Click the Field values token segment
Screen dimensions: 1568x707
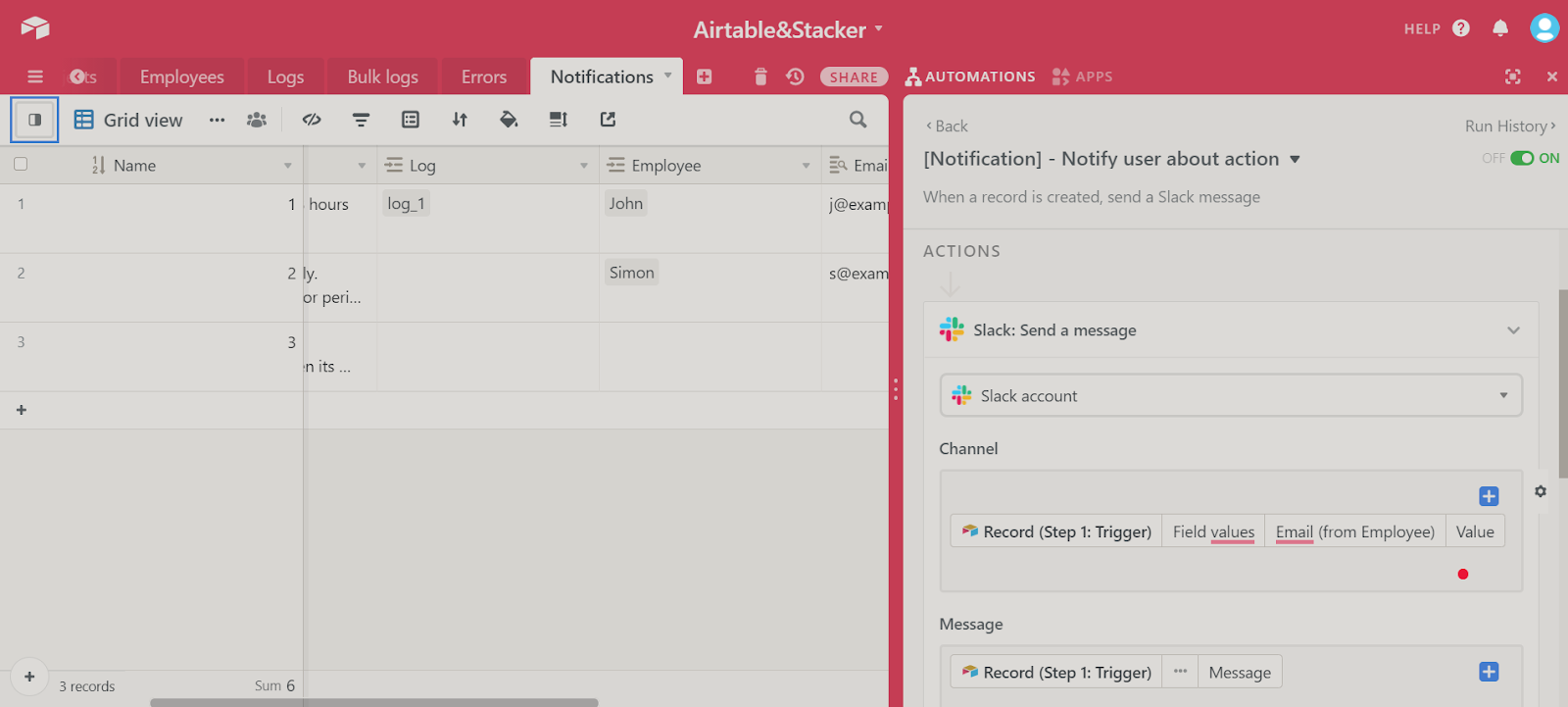pos(1213,531)
